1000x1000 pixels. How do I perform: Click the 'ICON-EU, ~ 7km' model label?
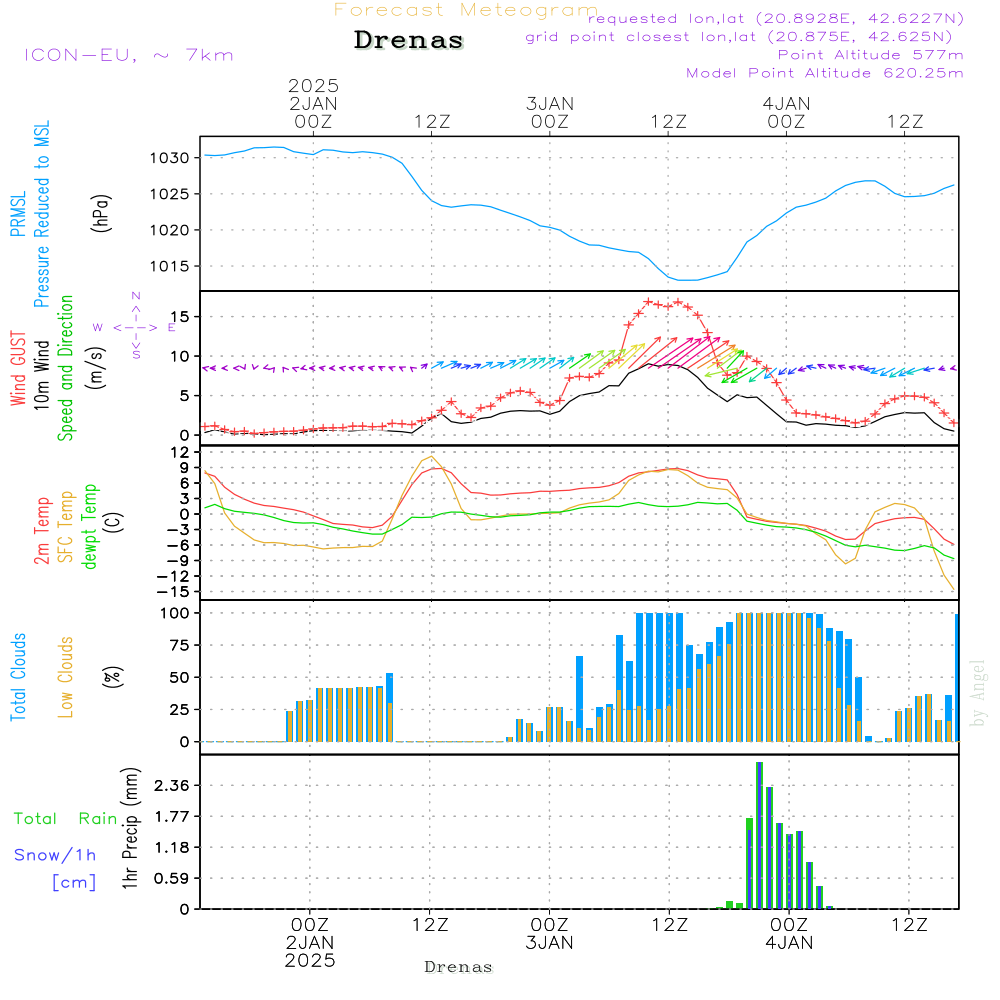pos(129,55)
